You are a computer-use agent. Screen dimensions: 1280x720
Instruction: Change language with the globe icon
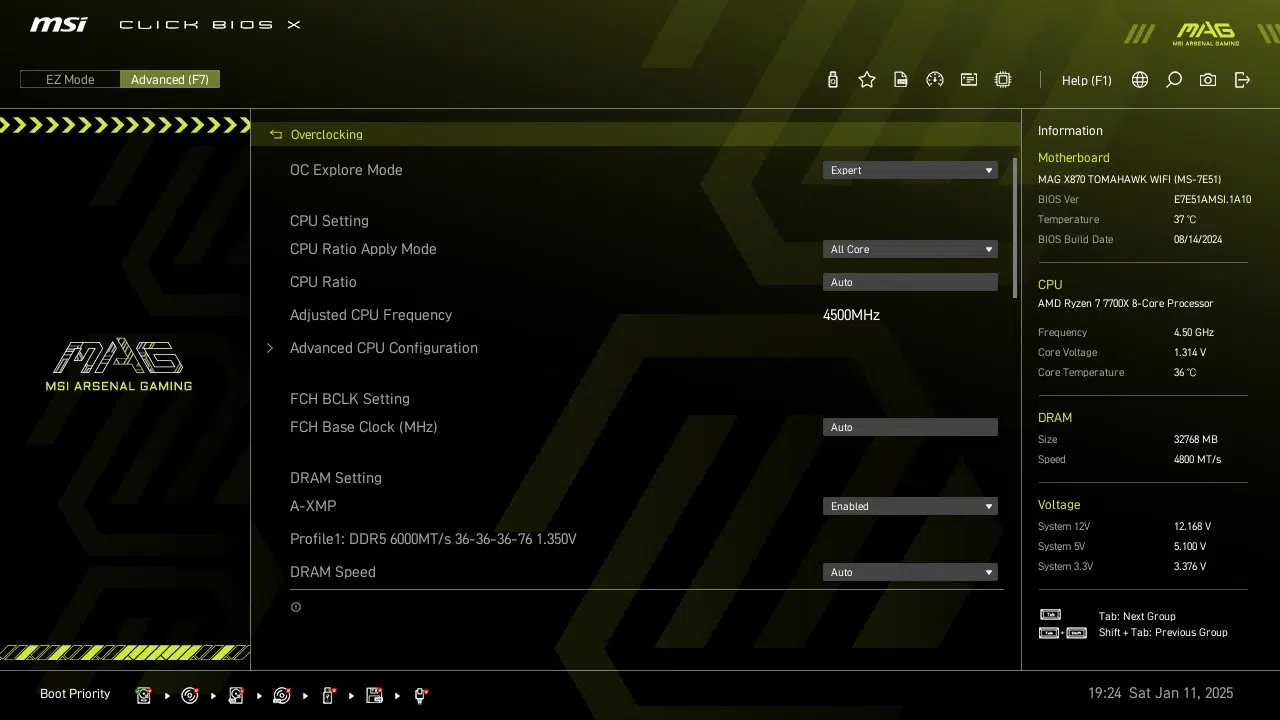click(x=1140, y=80)
